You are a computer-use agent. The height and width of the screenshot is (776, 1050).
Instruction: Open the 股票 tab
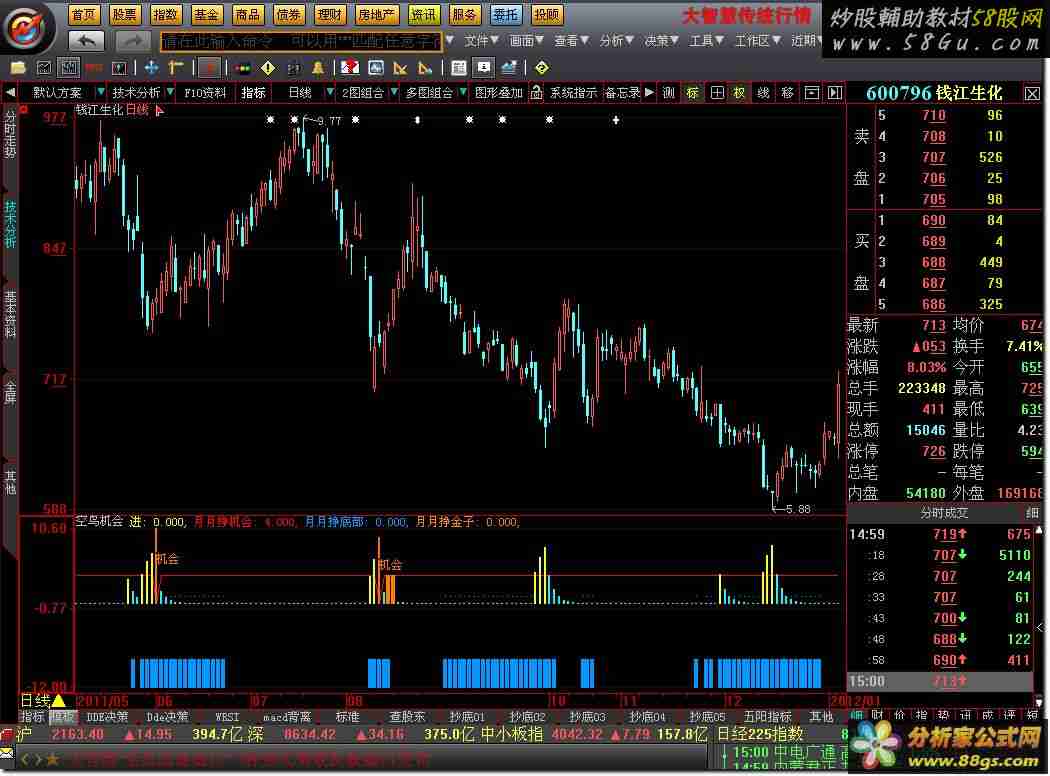point(125,15)
